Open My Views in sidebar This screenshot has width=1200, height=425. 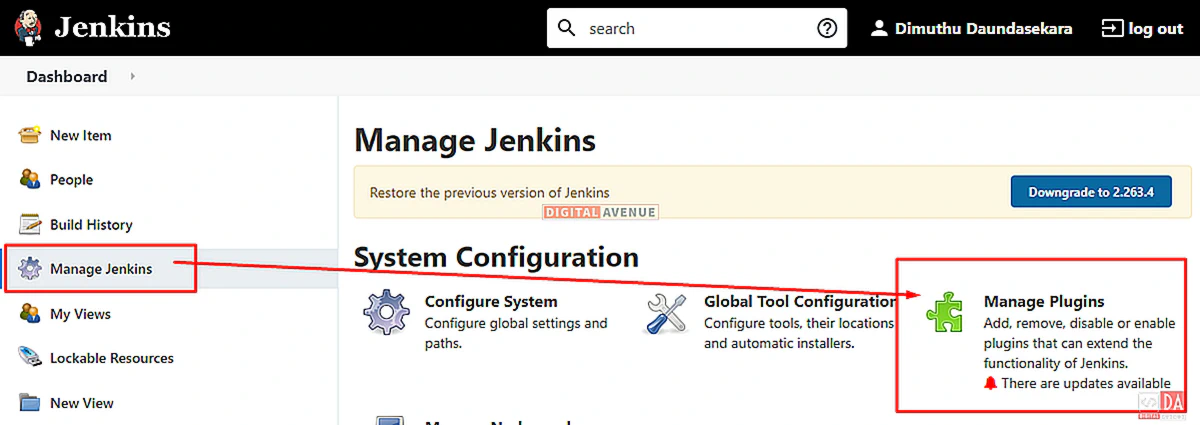coord(80,314)
